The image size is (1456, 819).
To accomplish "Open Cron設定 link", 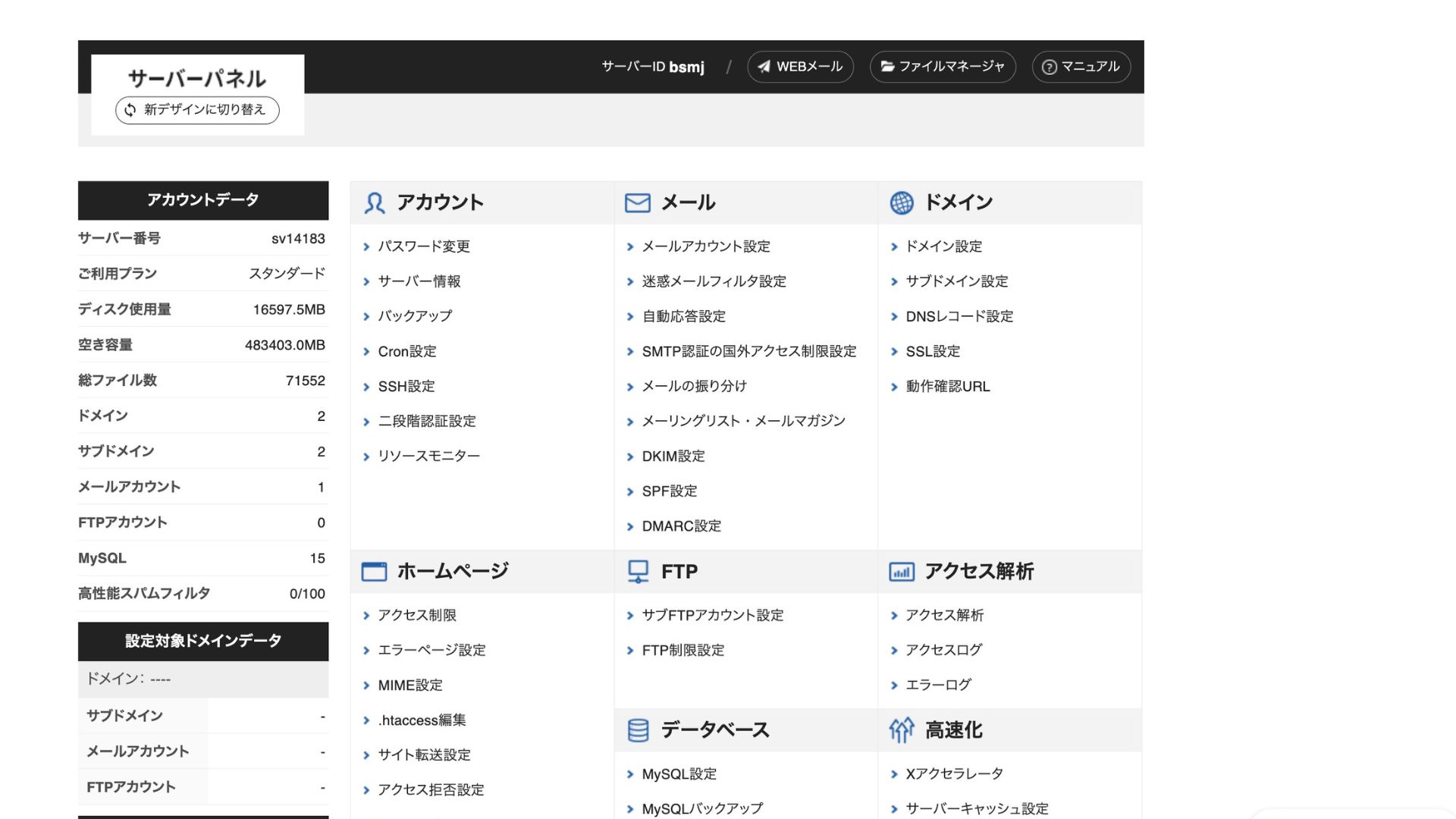I will pos(407,351).
